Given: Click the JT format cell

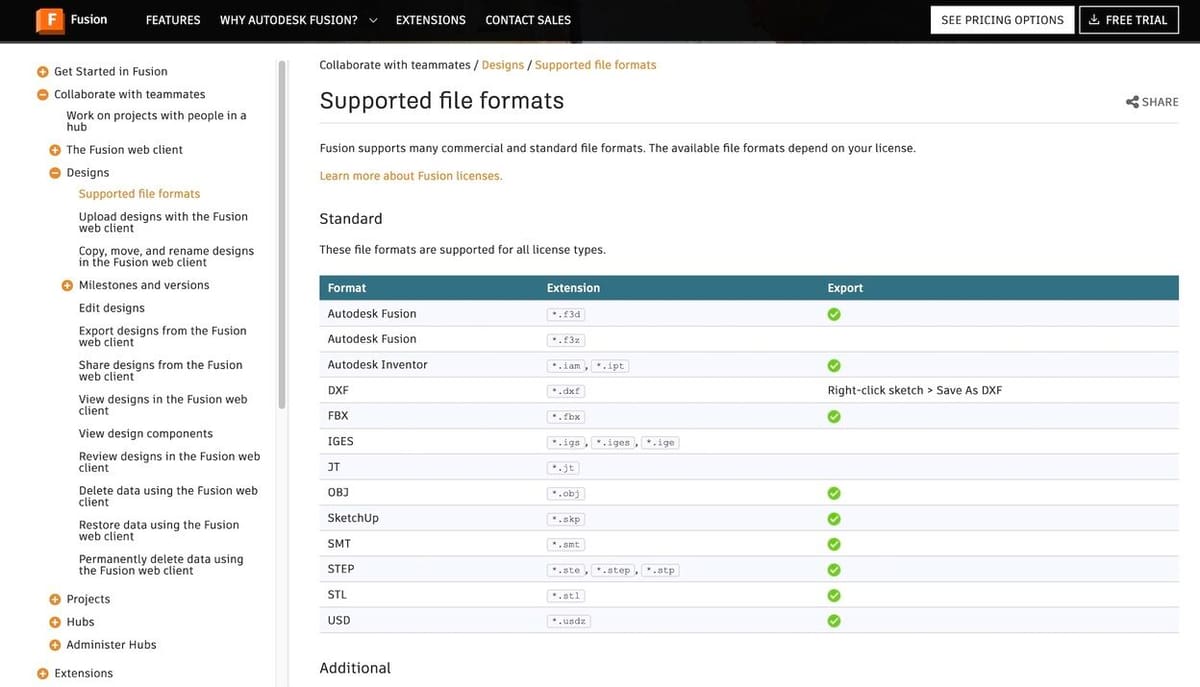Looking at the screenshot, I should (334, 467).
